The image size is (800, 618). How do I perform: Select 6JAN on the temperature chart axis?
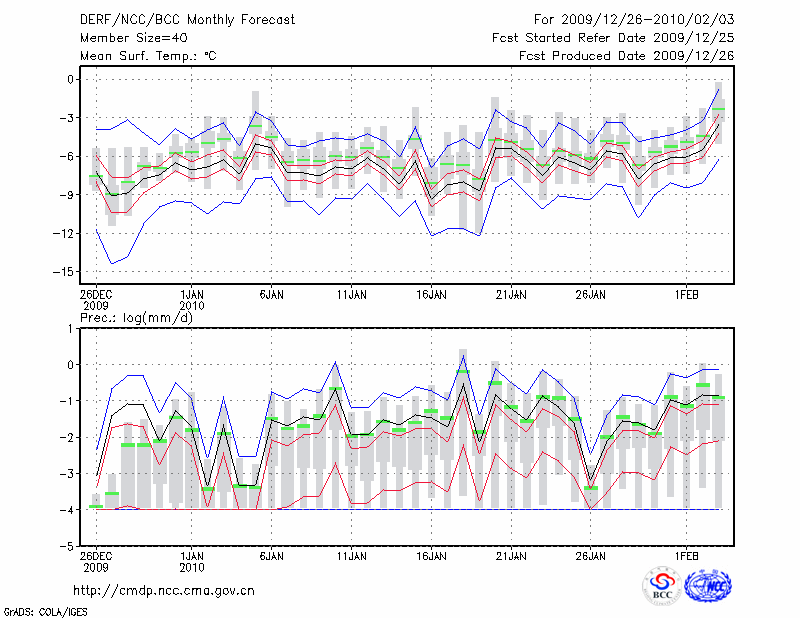[271, 295]
